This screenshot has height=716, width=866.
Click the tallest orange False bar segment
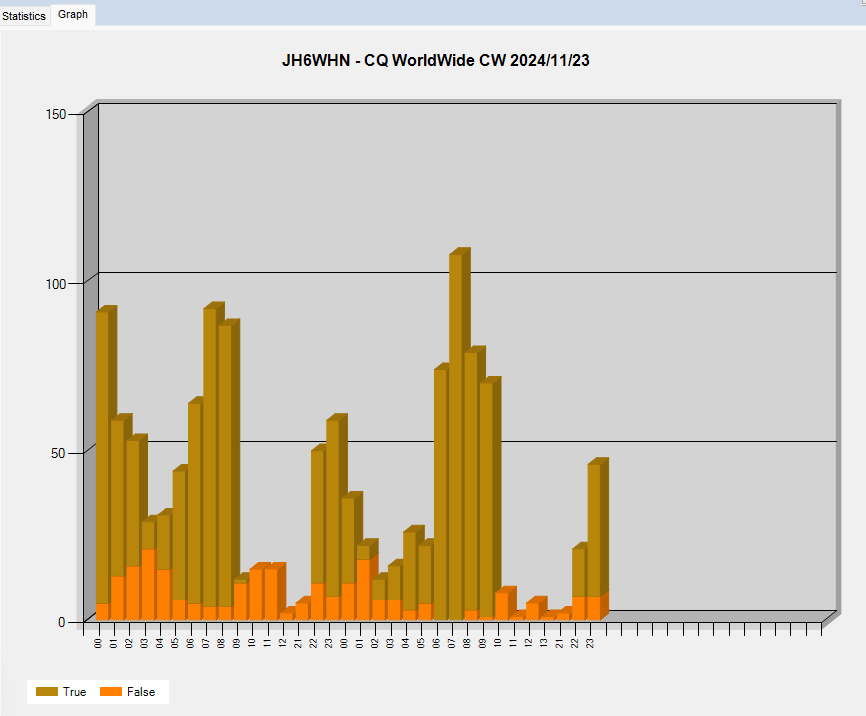click(x=148, y=585)
